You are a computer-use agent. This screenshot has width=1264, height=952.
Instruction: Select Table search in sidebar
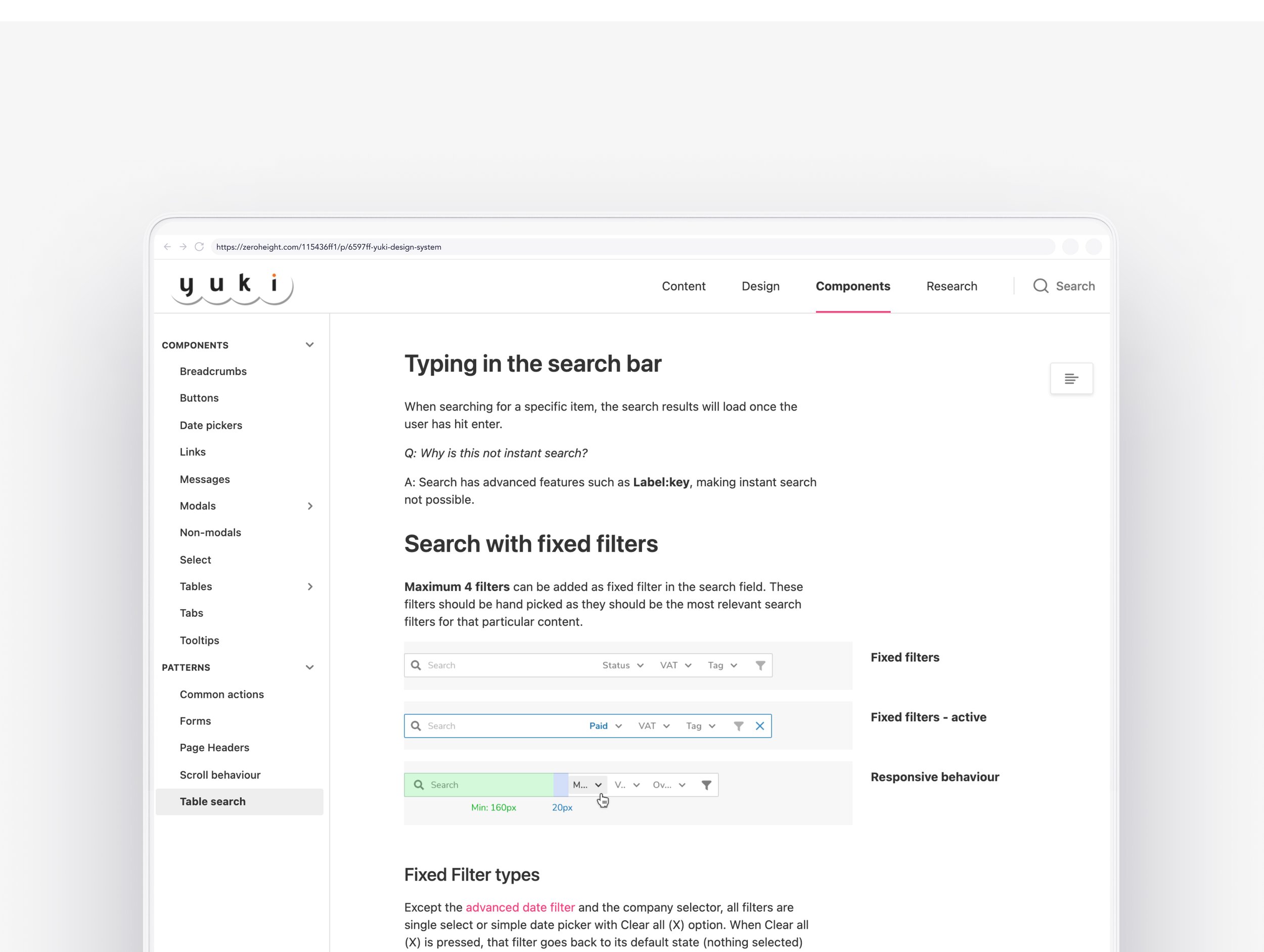(240, 802)
